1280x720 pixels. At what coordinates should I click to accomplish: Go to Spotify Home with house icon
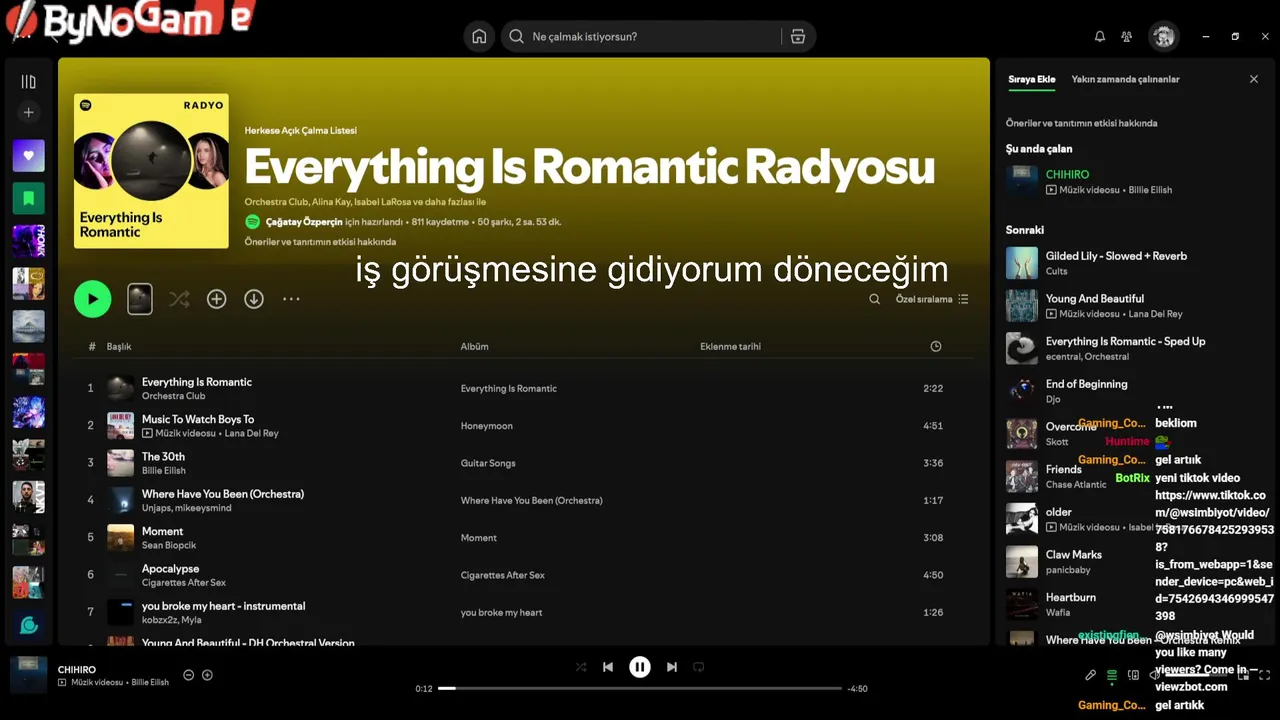[479, 37]
